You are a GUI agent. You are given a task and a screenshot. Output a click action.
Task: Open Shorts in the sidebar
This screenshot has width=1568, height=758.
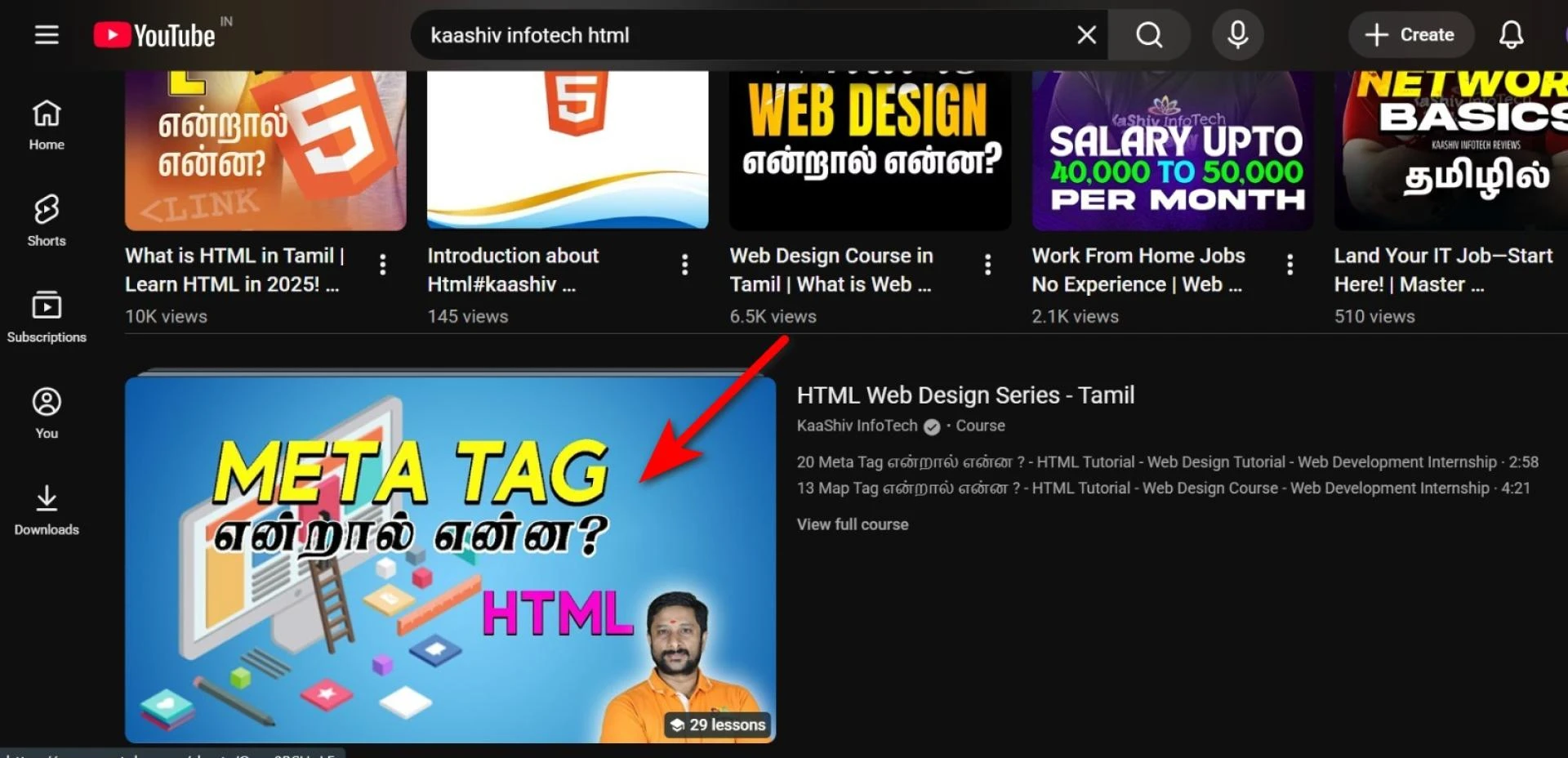click(x=47, y=221)
